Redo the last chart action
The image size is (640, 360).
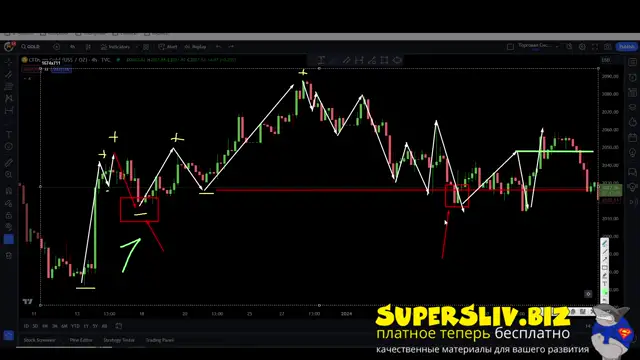(231, 47)
